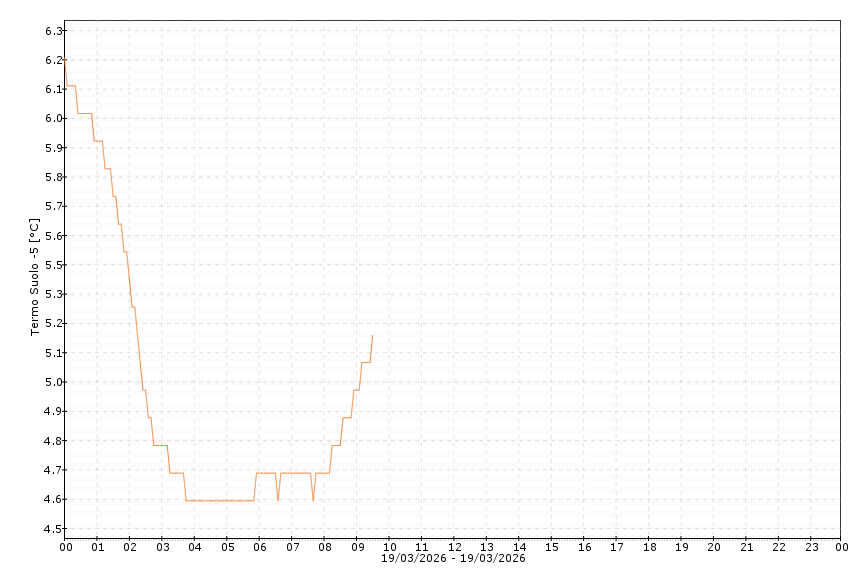Screen dimensions: 860x573
Task: Select hour 12 on the time axis
Action: click(454, 547)
